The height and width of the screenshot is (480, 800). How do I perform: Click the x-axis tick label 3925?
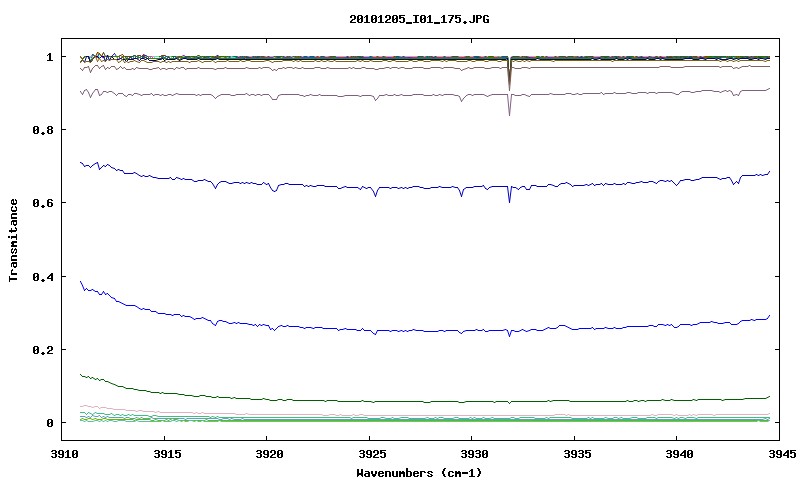tap(372, 454)
